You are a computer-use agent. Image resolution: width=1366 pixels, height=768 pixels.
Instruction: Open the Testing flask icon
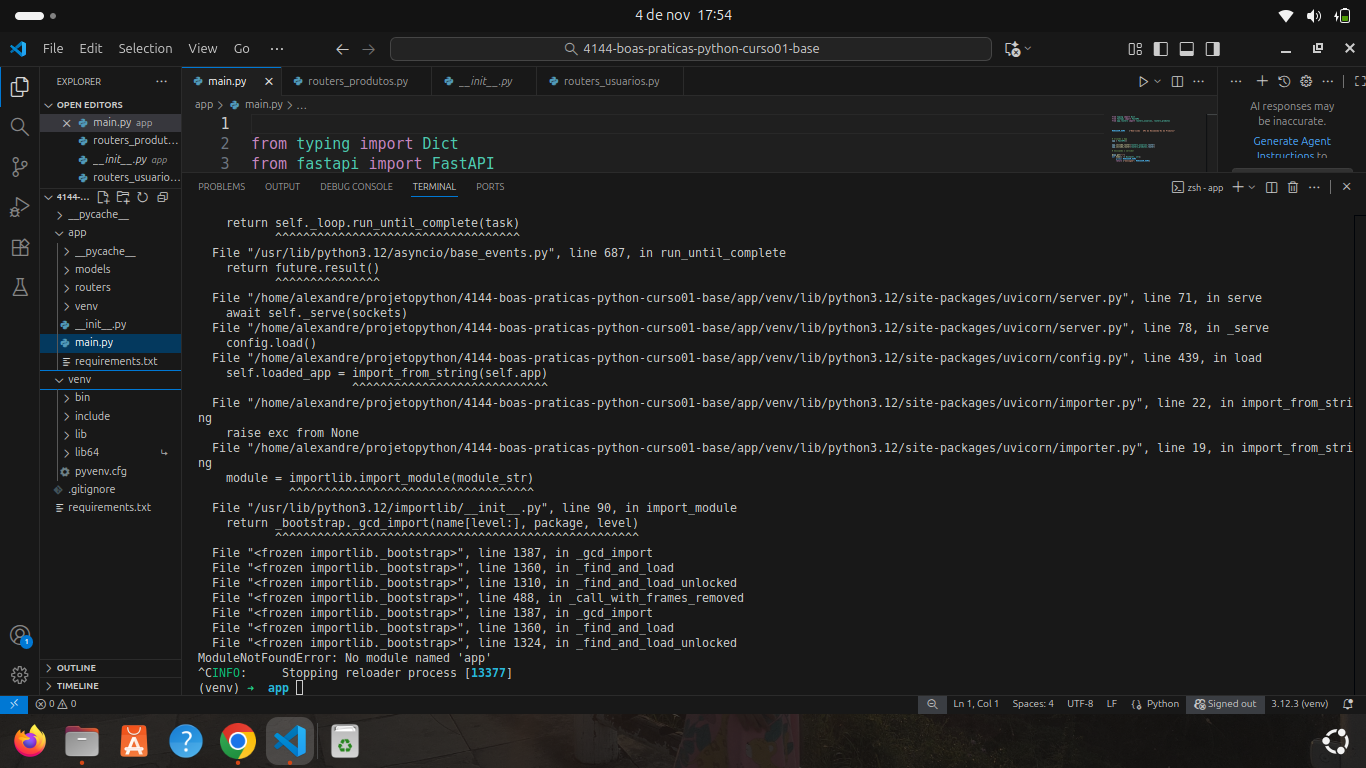(x=19, y=287)
